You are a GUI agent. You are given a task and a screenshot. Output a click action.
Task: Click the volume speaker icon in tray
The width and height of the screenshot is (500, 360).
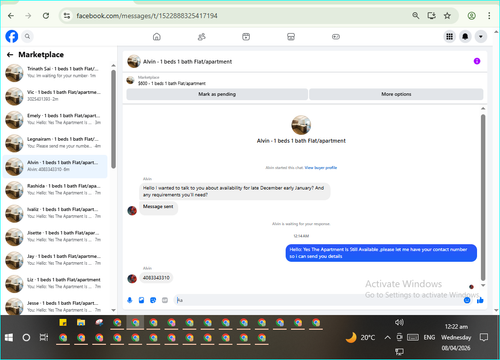(399, 322)
